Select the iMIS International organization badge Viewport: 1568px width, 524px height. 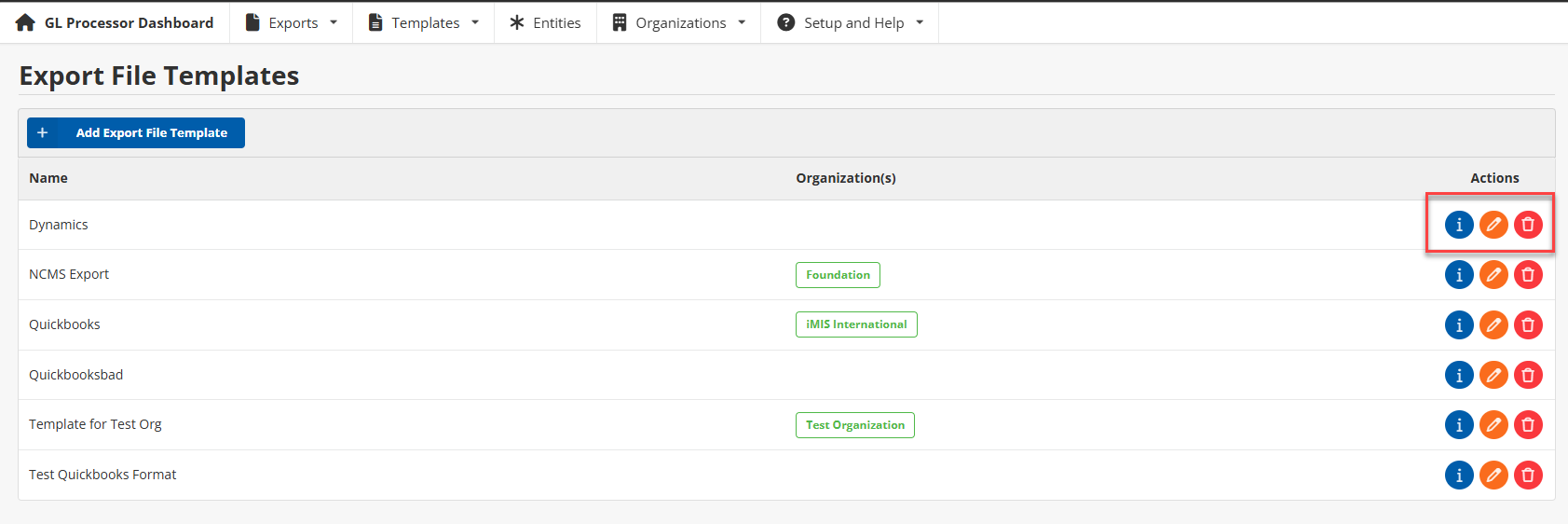coord(856,324)
